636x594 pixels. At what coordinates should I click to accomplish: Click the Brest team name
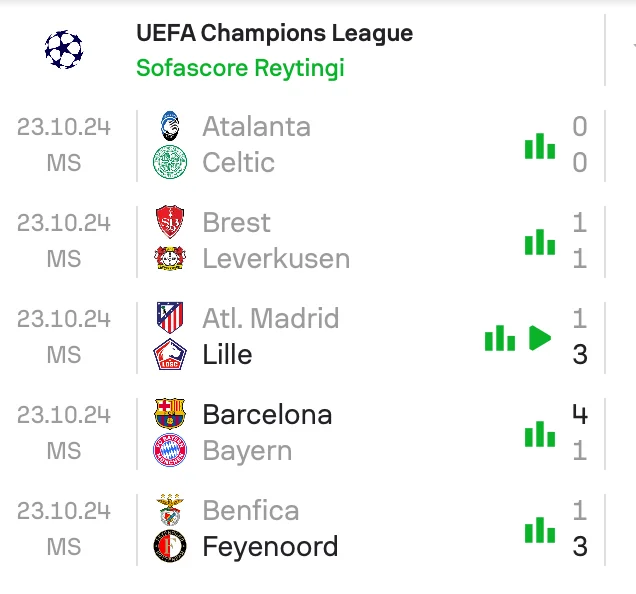tap(236, 222)
